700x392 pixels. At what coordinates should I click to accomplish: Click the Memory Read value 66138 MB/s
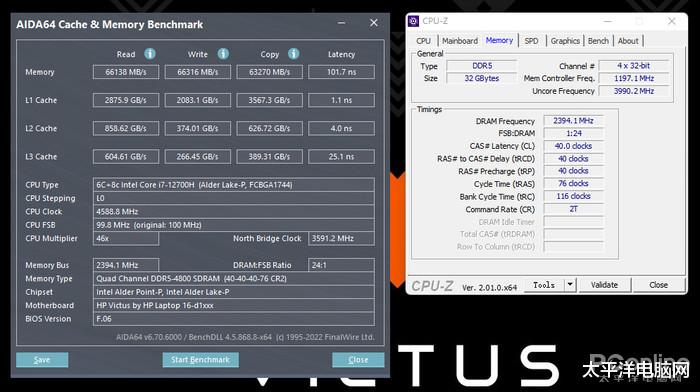[126, 72]
